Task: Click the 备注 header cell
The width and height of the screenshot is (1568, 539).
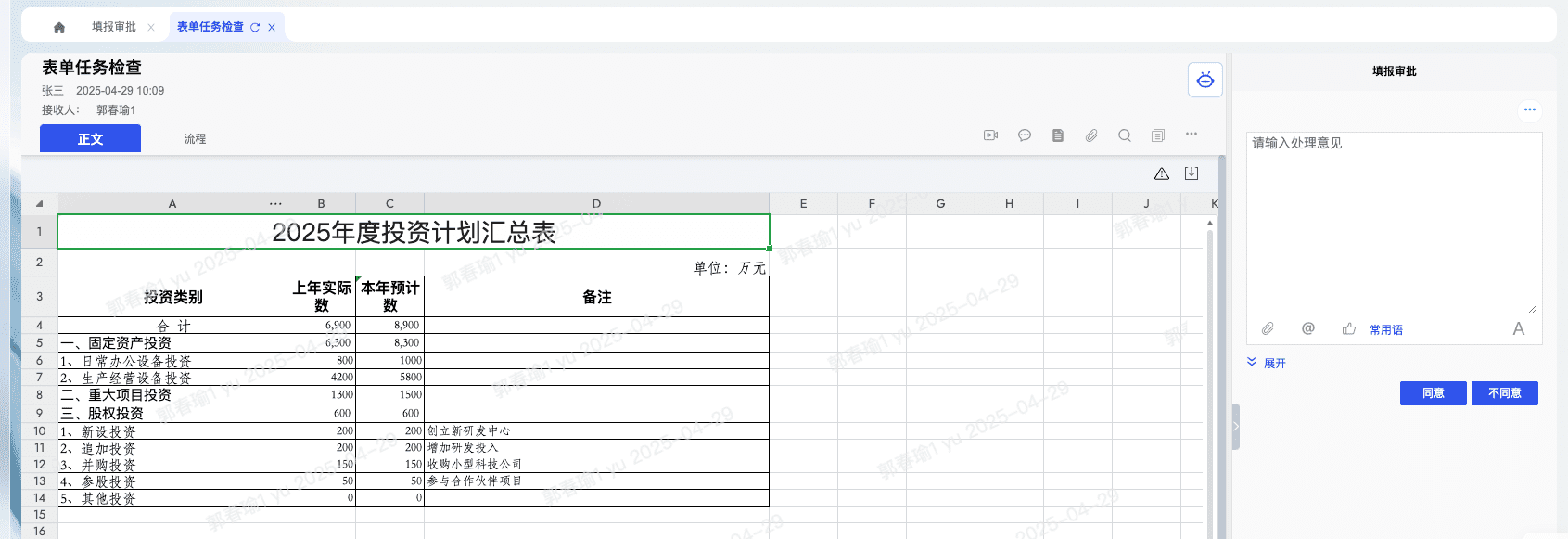Action: click(596, 297)
